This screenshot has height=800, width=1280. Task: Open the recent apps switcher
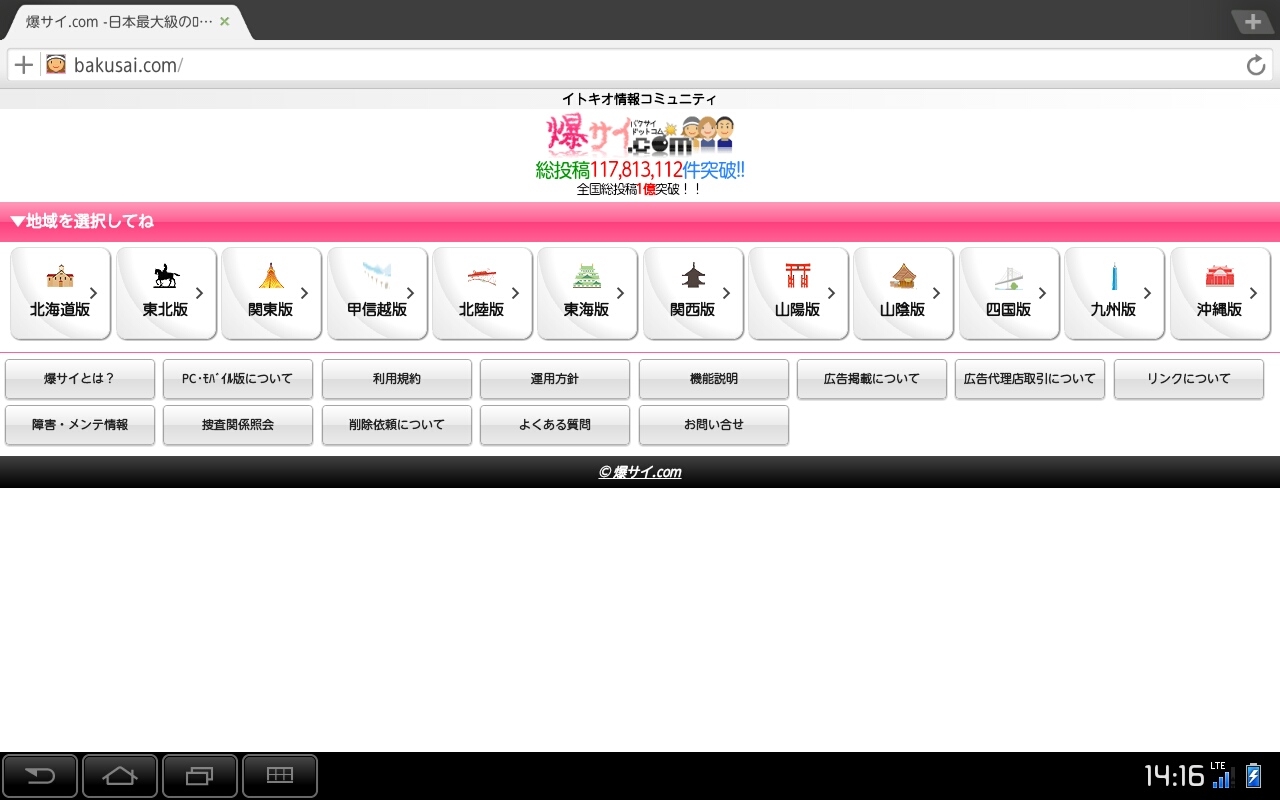pyautogui.click(x=200, y=776)
